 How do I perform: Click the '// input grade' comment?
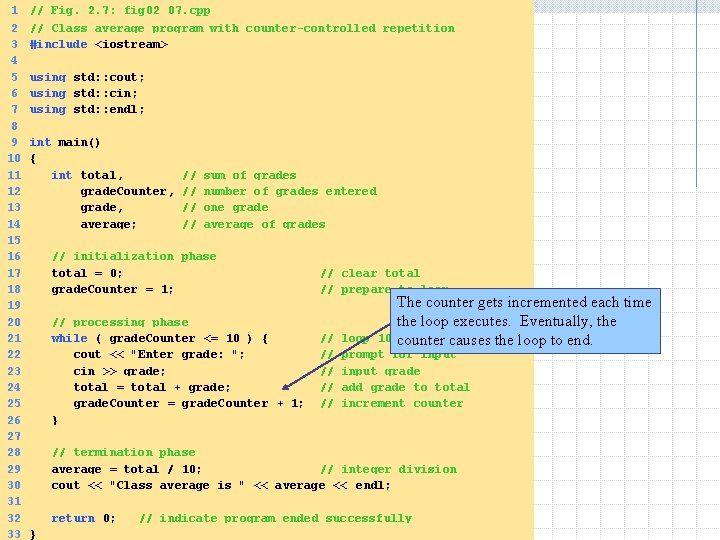click(370, 371)
